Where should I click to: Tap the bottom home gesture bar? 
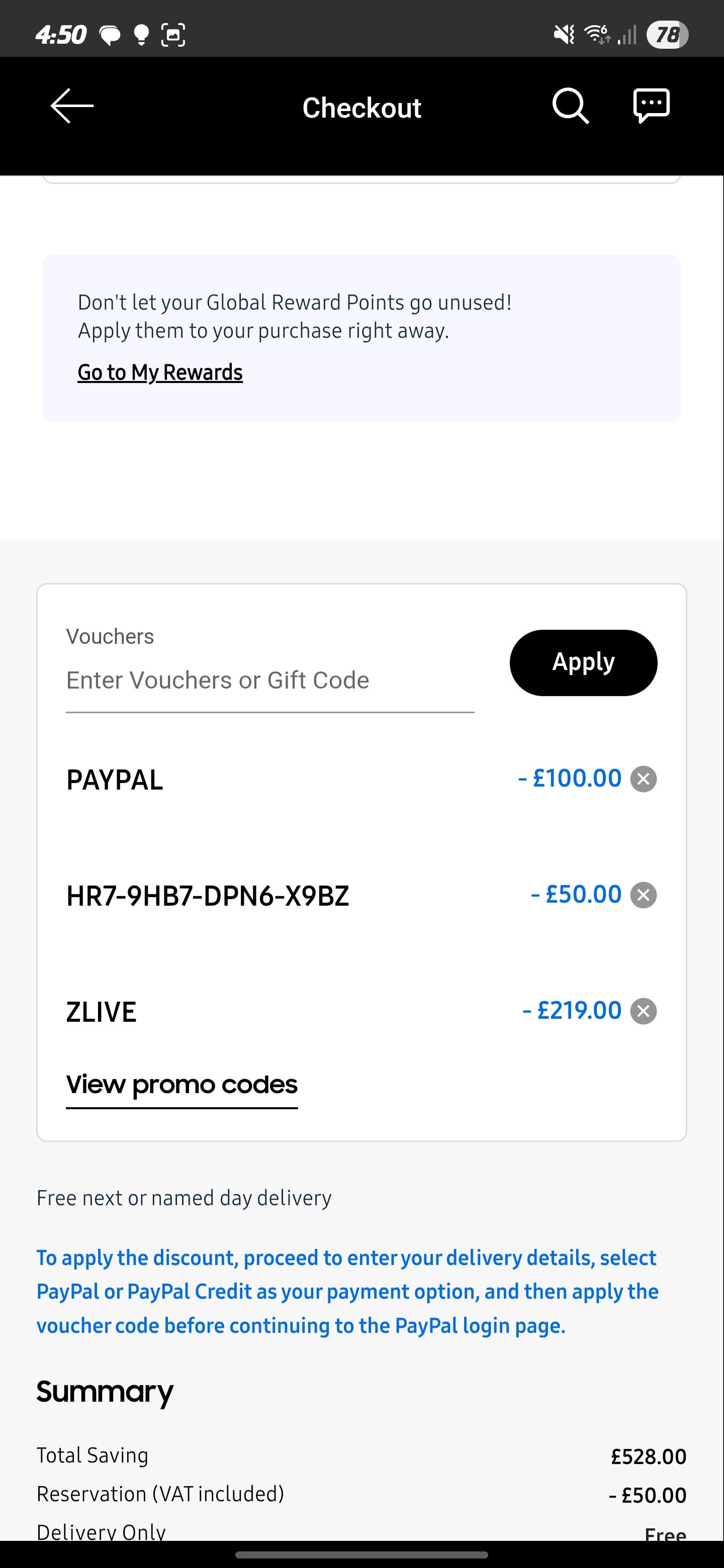[361, 1554]
